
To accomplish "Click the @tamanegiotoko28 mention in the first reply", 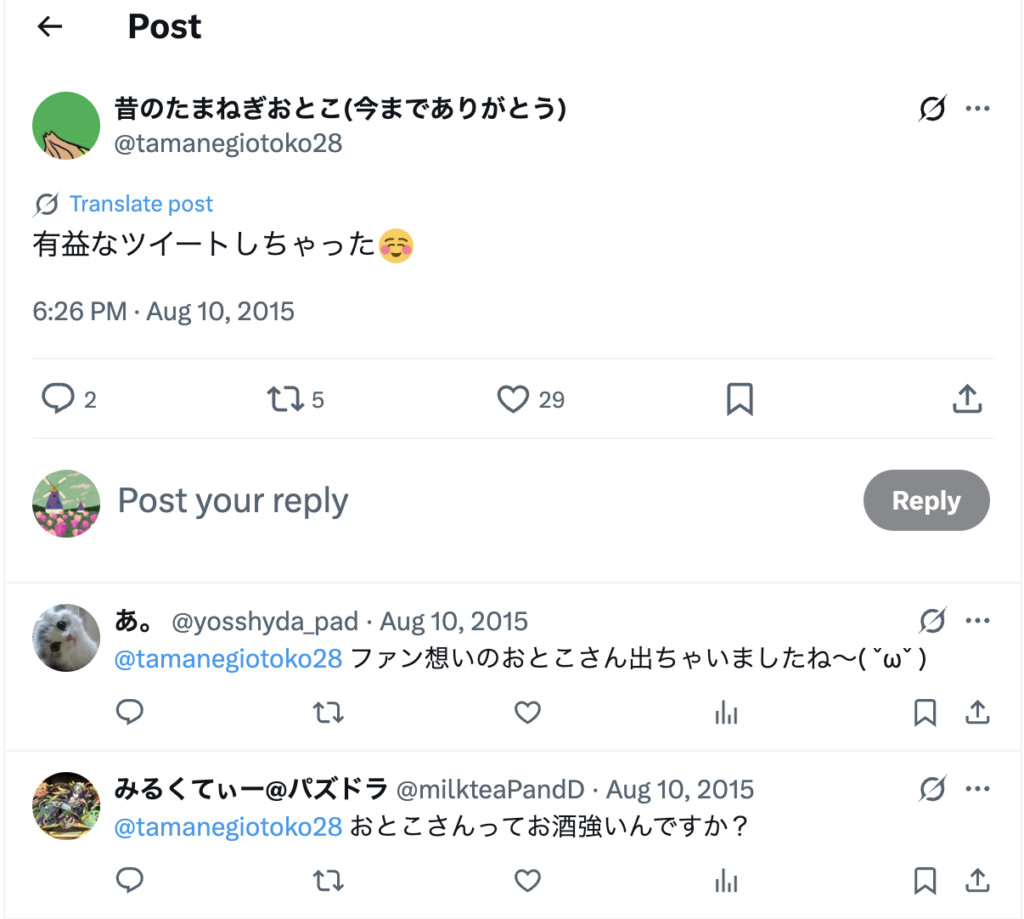I will click(229, 658).
